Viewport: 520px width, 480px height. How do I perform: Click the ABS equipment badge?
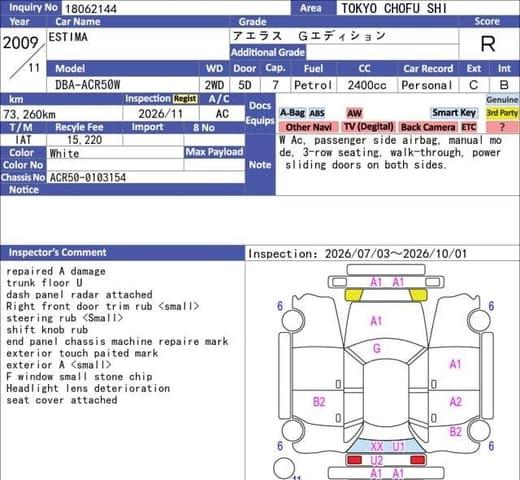click(x=317, y=113)
